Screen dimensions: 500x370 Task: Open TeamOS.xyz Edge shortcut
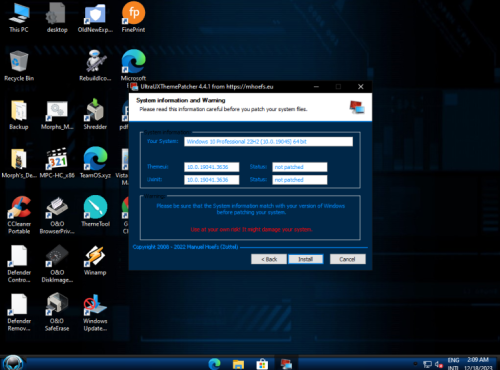[95, 163]
